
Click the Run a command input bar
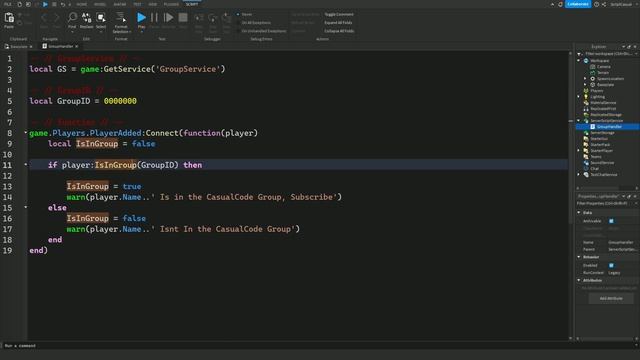coord(320,346)
